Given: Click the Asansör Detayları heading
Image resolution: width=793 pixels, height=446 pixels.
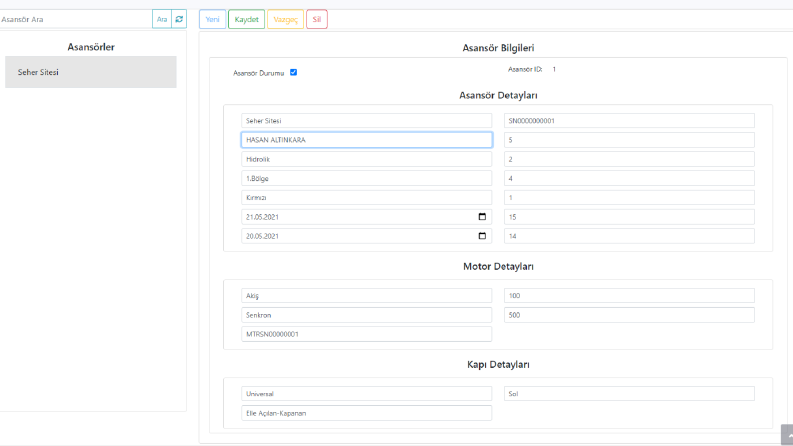Looking at the screenshot, I should pos(498,96).
